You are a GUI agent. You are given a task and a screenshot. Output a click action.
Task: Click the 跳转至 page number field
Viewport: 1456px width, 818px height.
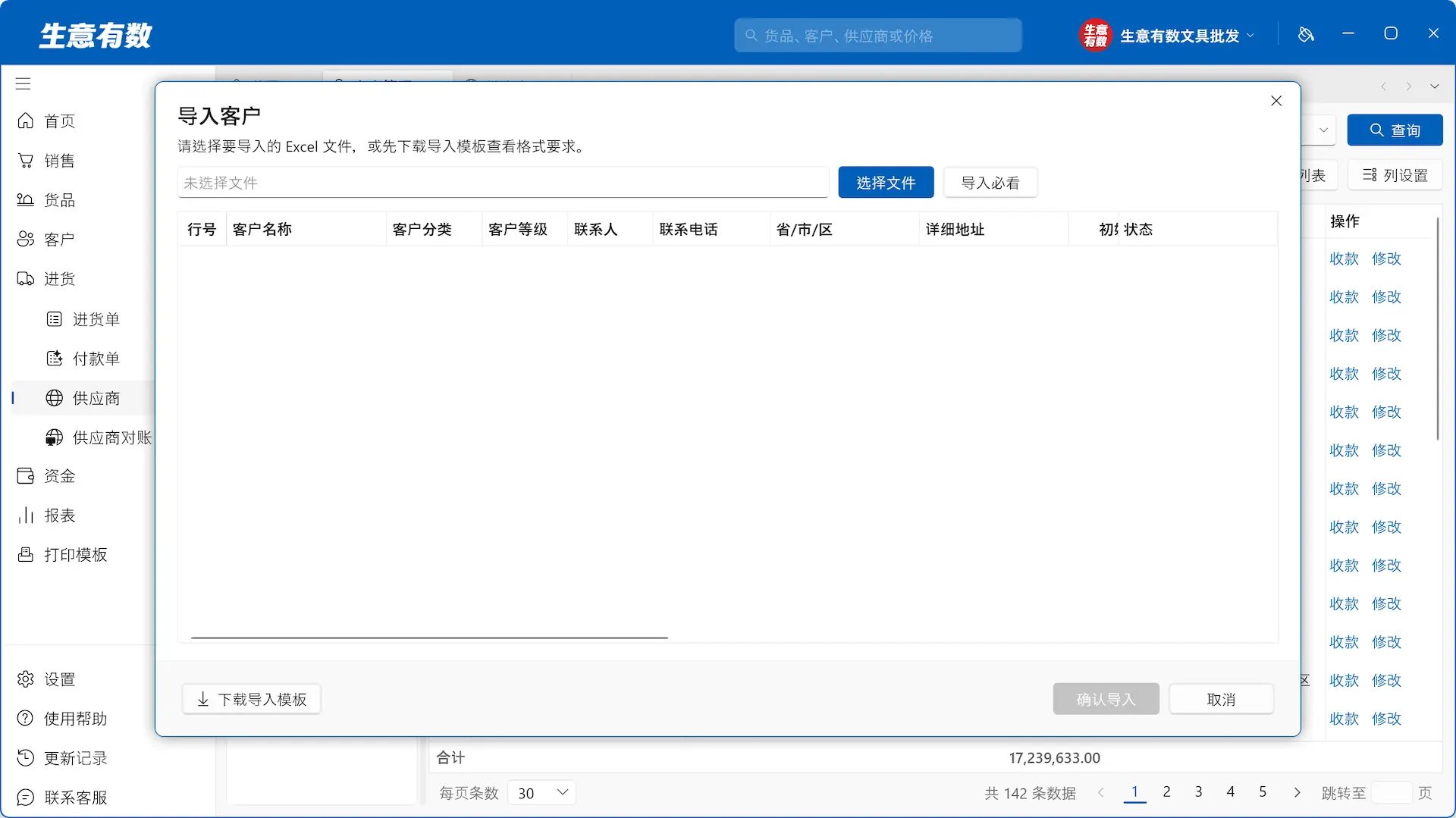click(1392, 793)
